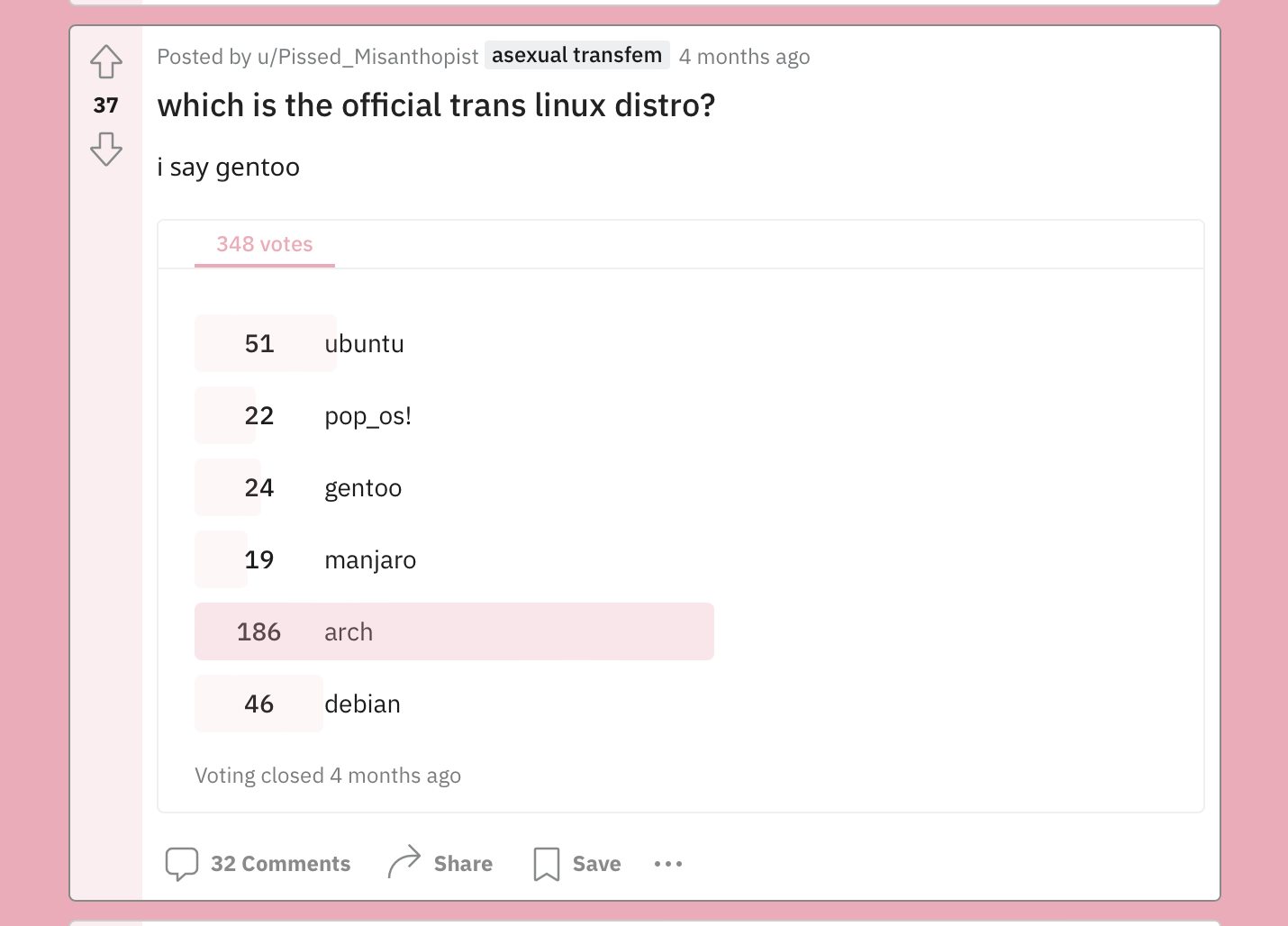
Task: Click the Share text label
Action: (463, 864)
